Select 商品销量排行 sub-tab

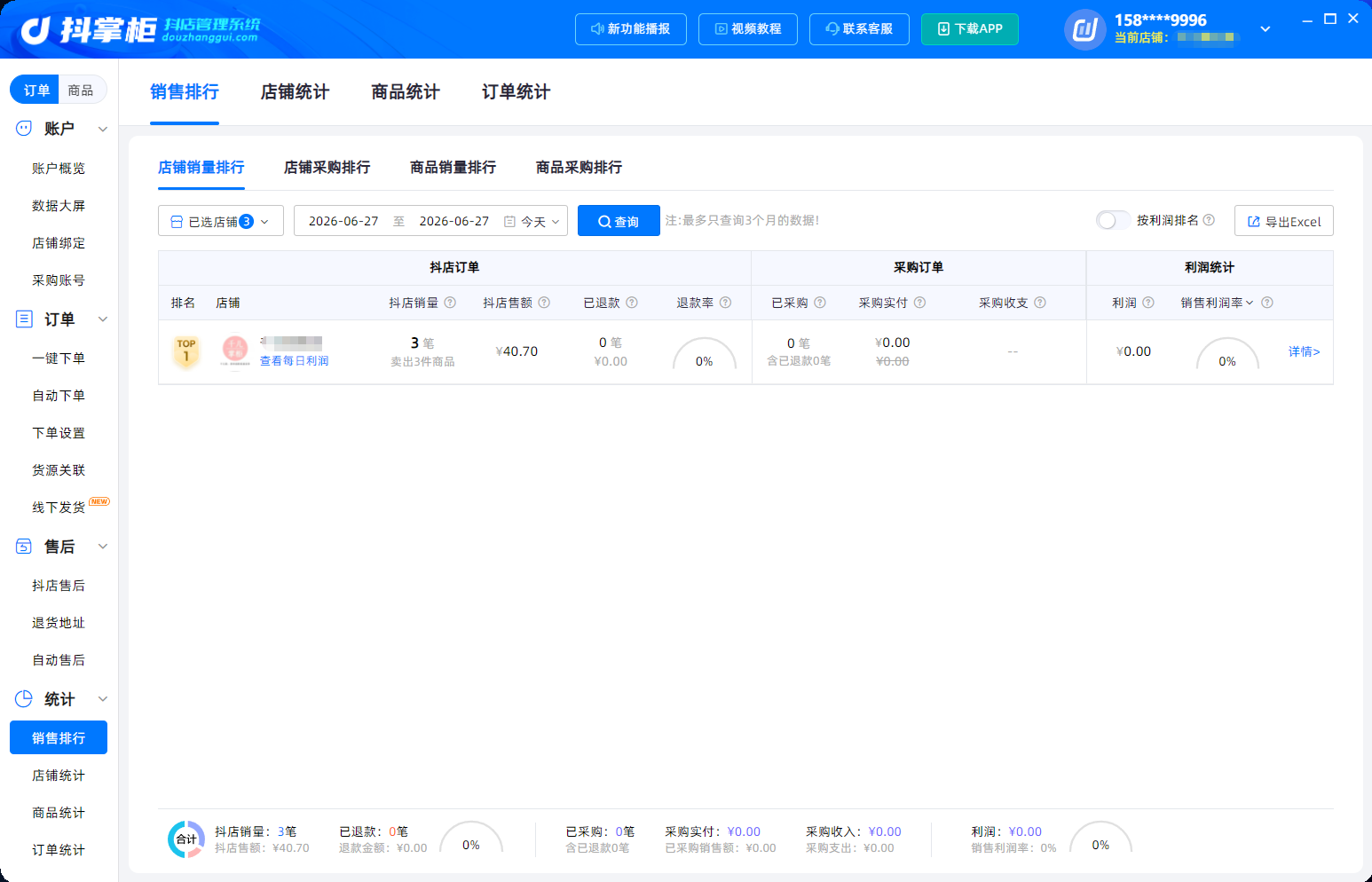pos(453,167)
